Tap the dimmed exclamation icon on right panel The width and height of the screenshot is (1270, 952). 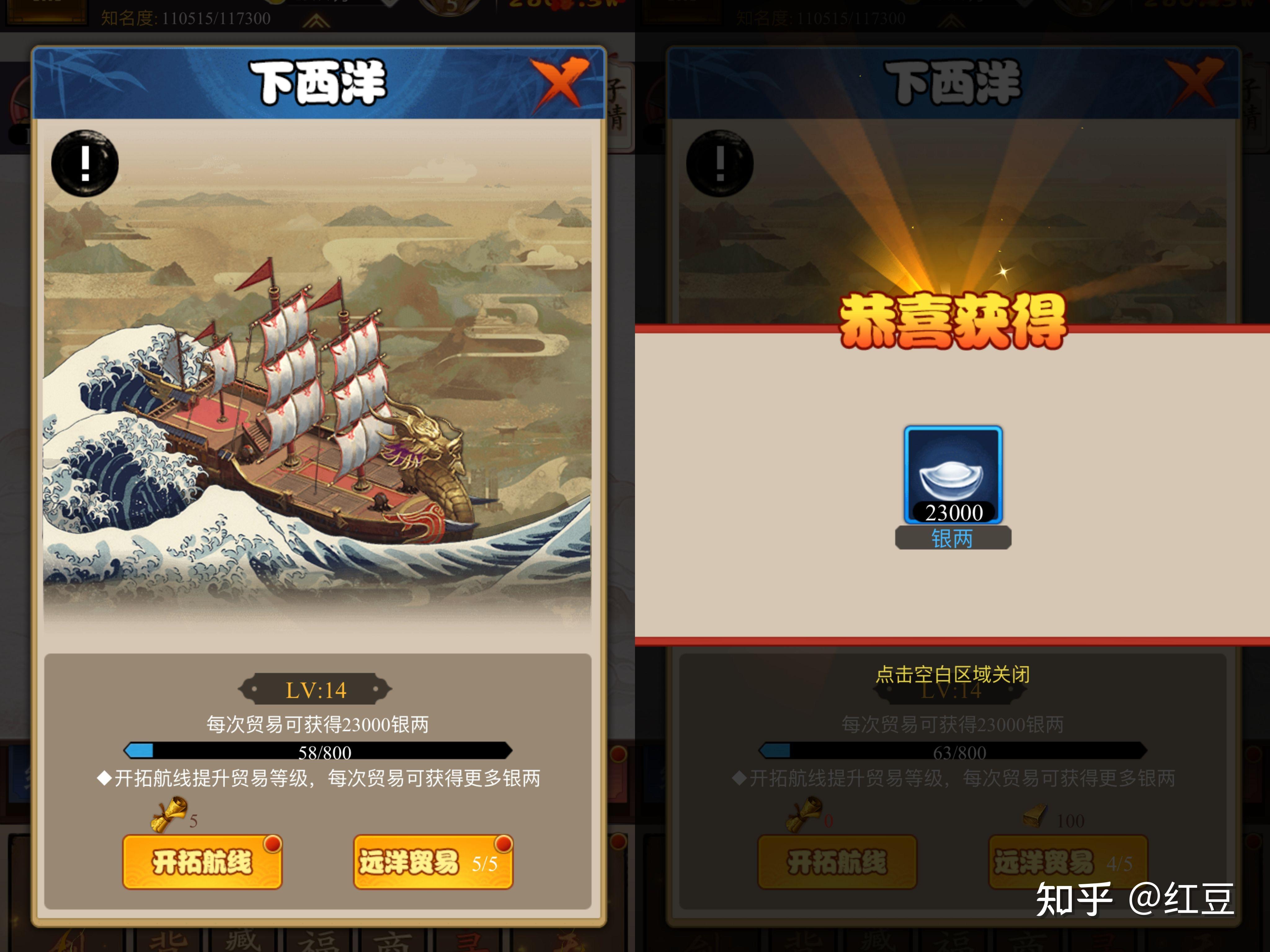[x=720, y=164]
